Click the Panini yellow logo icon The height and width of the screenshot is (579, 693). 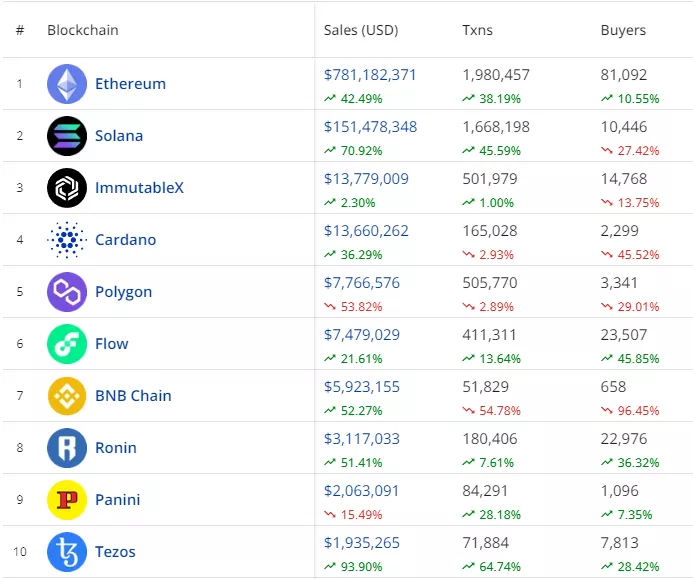tap(67, 500)
